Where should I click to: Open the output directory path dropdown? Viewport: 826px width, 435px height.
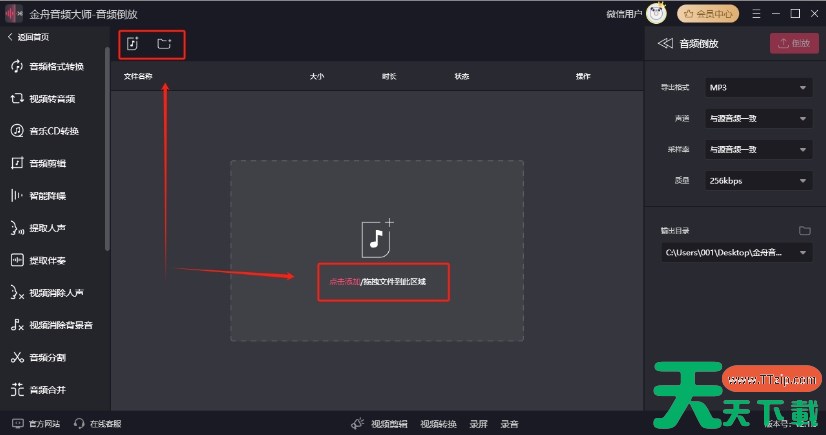point(736,253)
